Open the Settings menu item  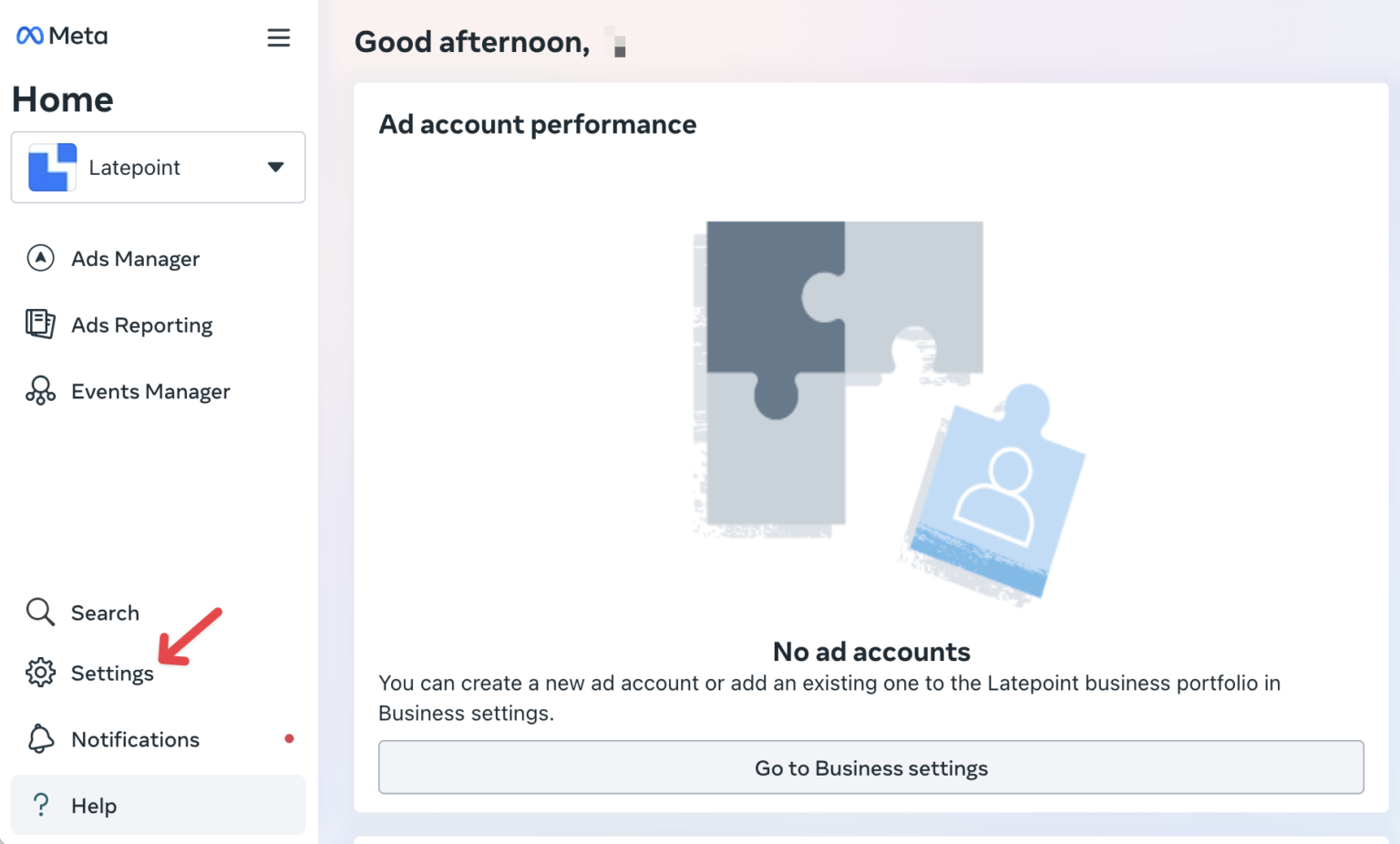tap(112, 674)
